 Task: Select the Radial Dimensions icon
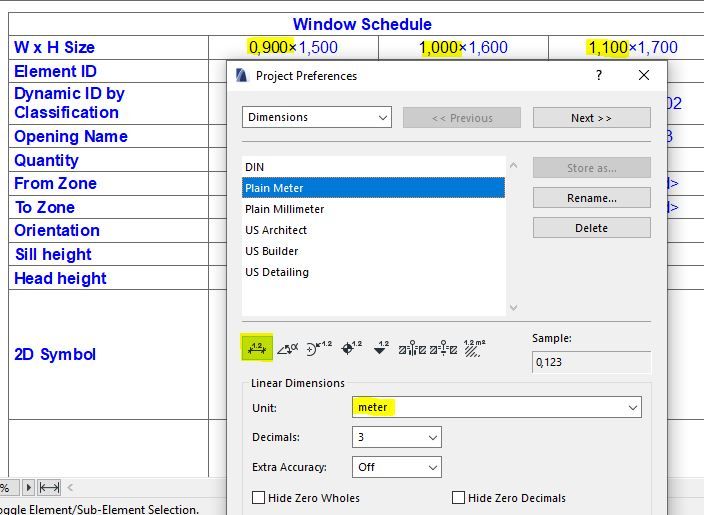(319, 348)
